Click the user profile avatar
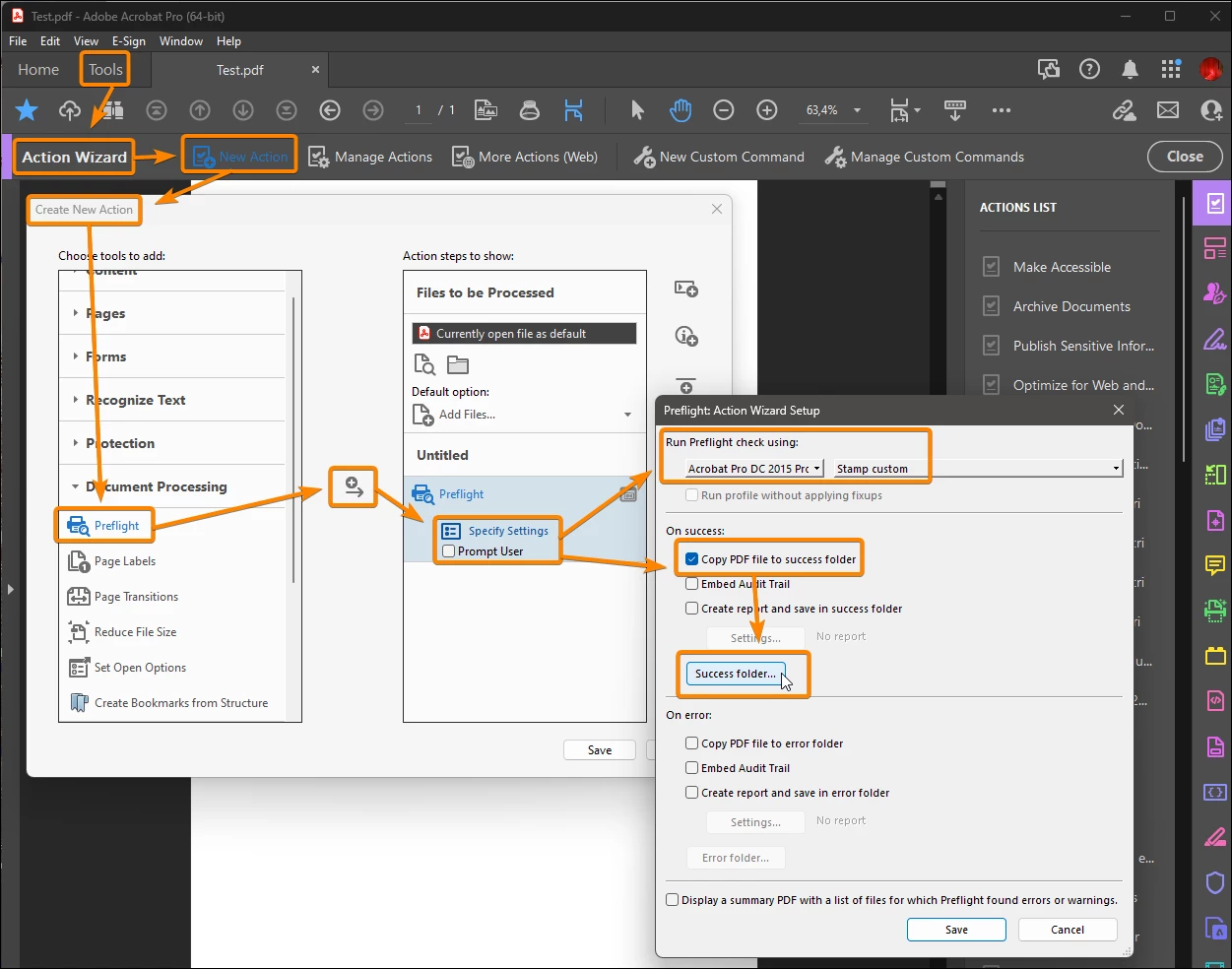Screen dimensions: 1232x969 pos(1211,69)
